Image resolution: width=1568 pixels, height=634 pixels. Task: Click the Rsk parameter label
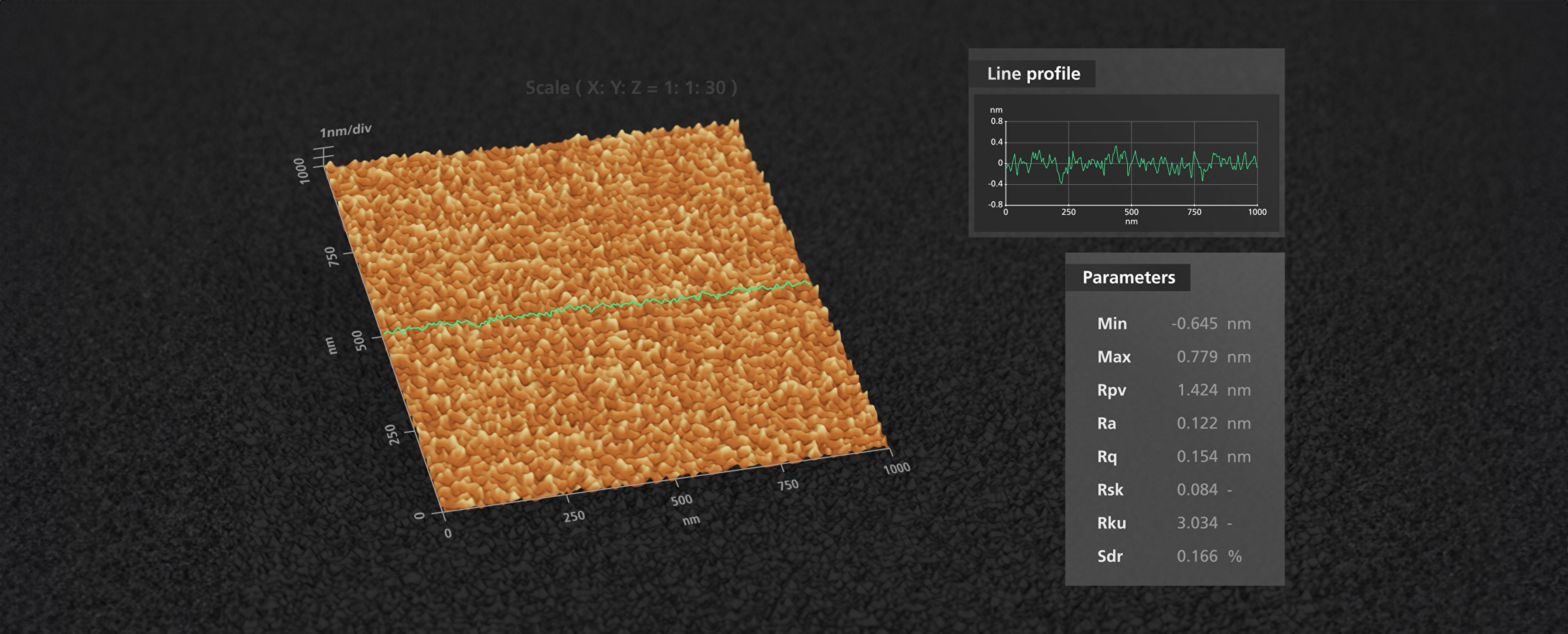pos(1110,490)
